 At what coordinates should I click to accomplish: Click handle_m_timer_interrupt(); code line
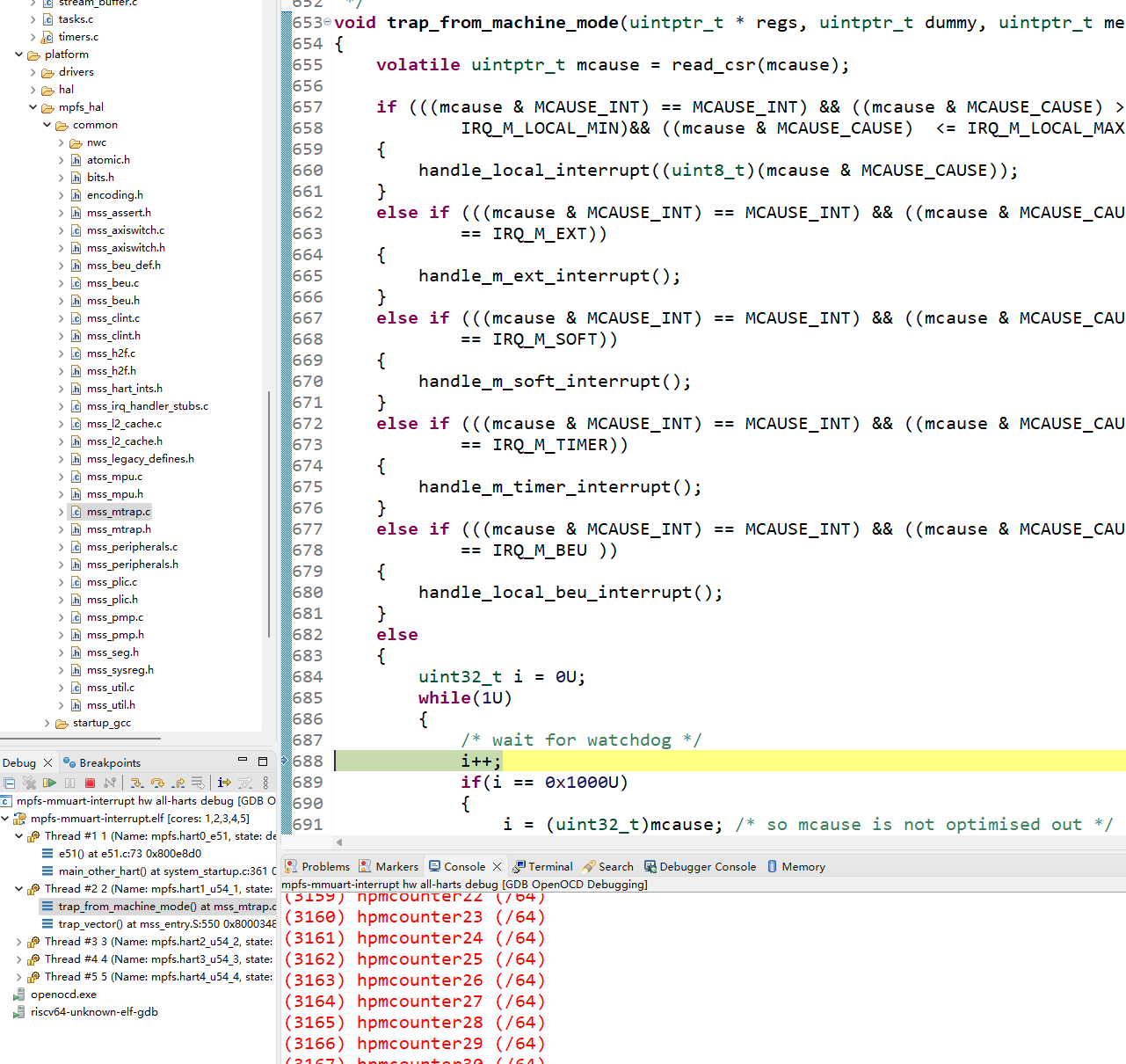click(x=560, y=487)
